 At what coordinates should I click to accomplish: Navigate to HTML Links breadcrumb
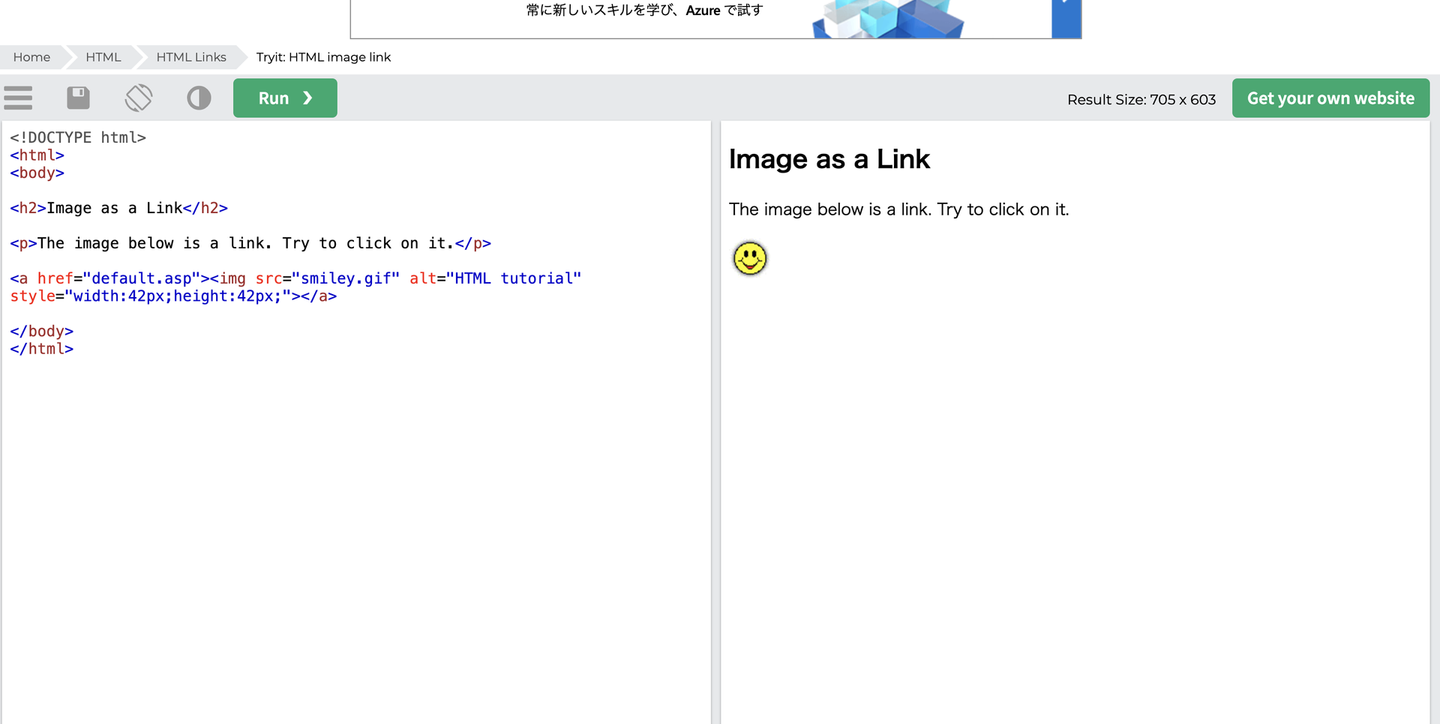tap(191, 57)
